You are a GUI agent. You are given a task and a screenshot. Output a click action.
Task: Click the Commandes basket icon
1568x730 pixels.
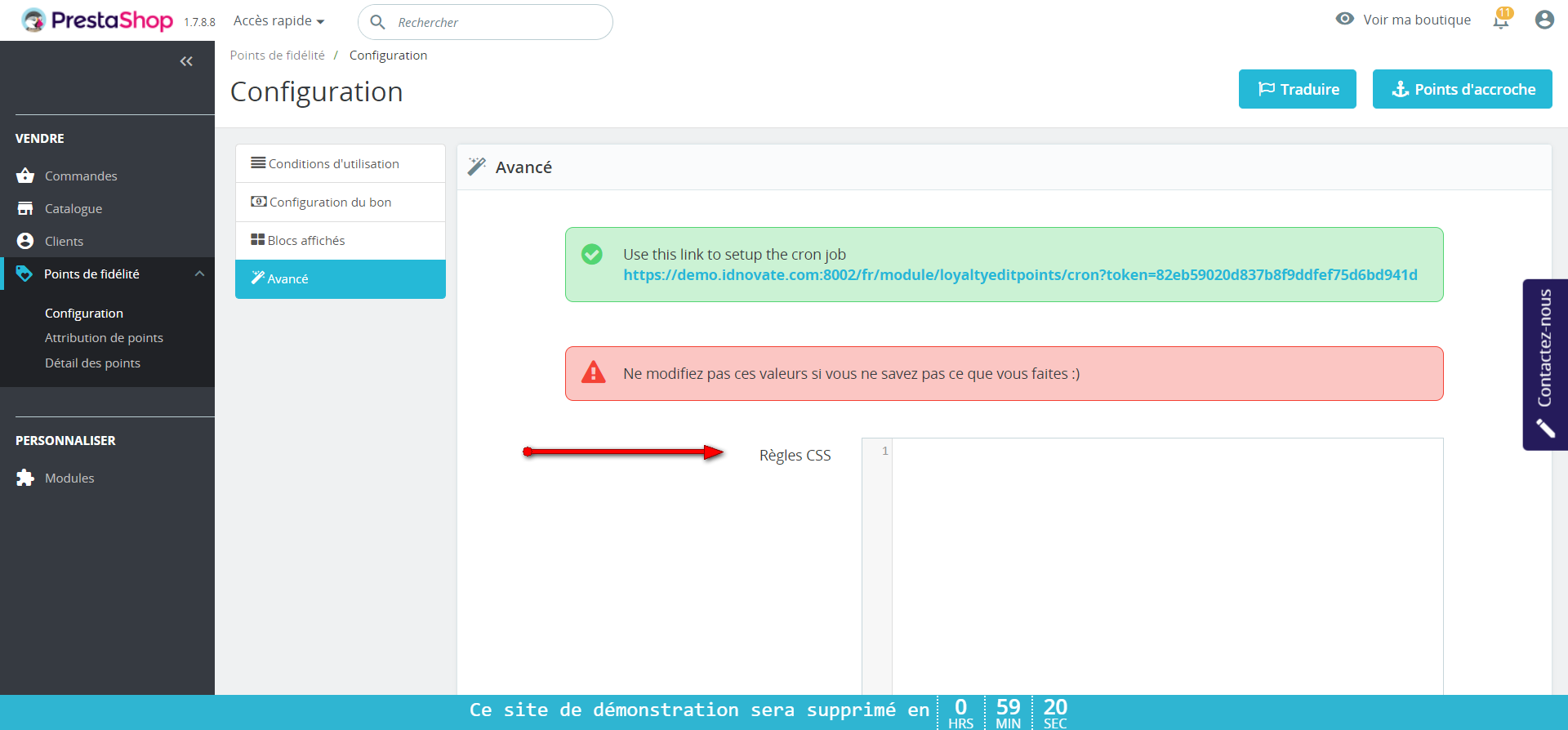[x=25, y=176]
